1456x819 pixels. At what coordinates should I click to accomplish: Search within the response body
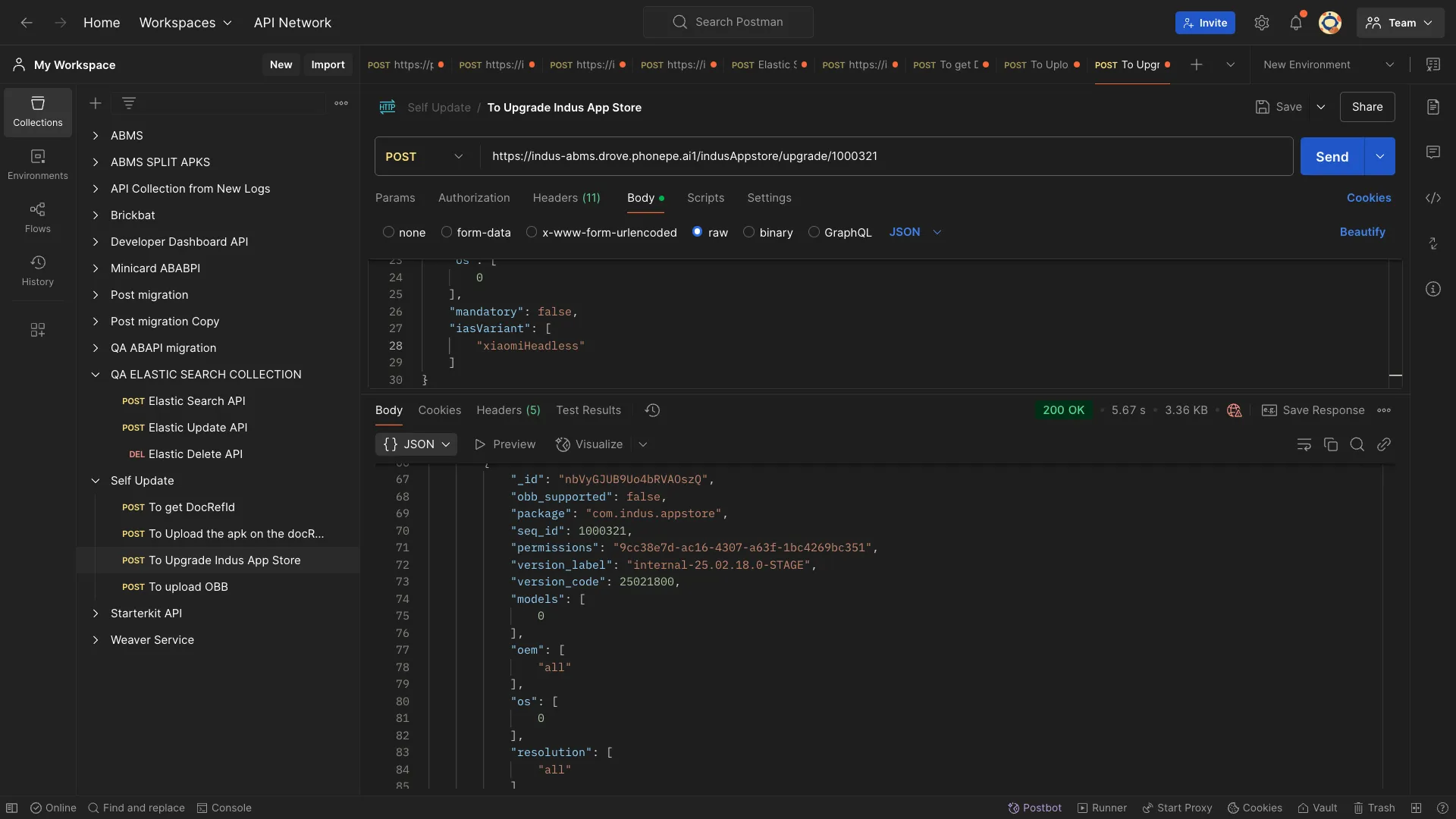pos(1357,444)
